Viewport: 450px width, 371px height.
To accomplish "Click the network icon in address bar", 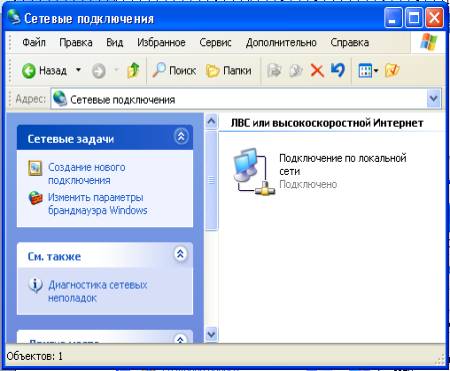I will [60, 99].
